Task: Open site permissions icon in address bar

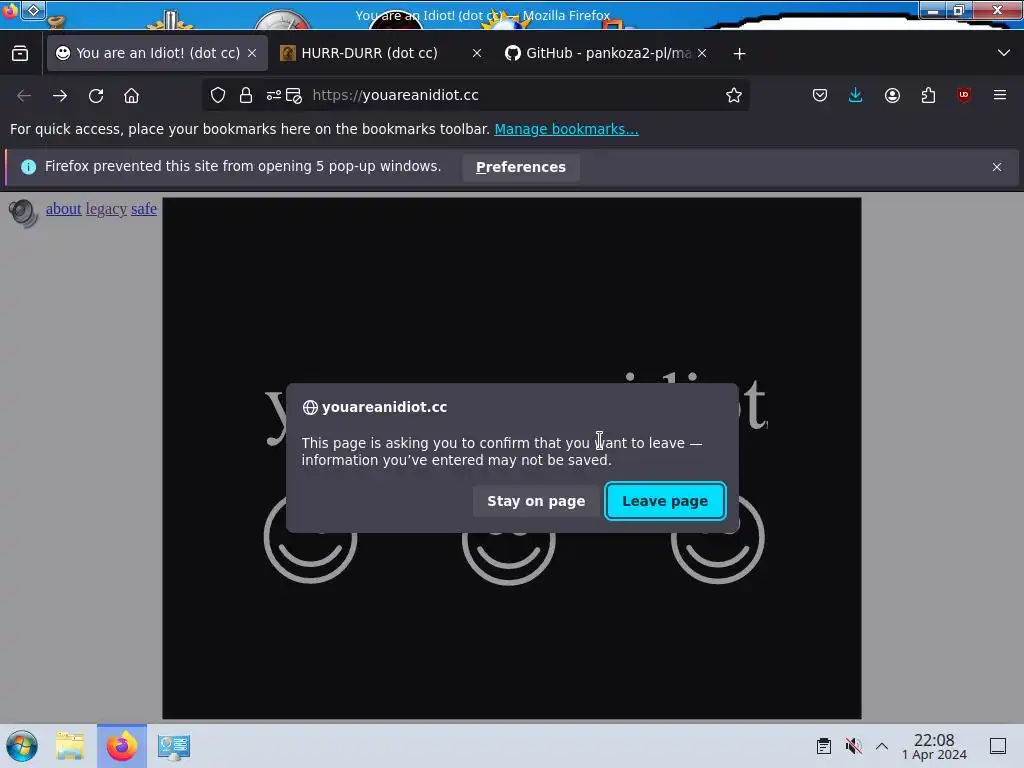Action: pyautogui.click(x=274, y=95)
